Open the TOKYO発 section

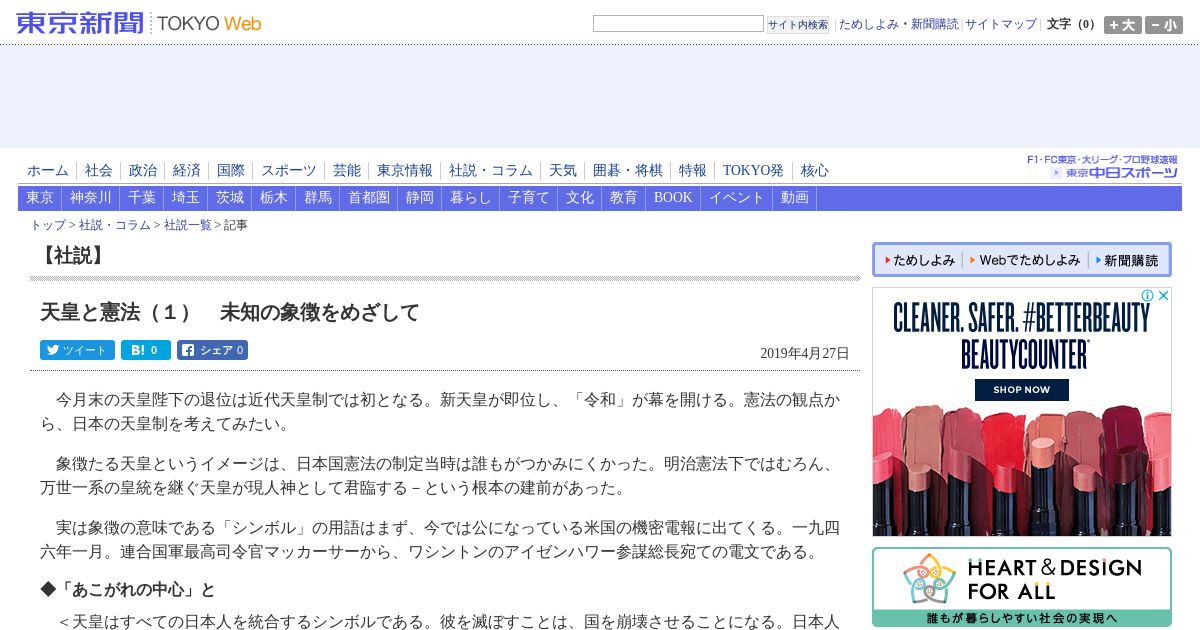click(754, 171)
